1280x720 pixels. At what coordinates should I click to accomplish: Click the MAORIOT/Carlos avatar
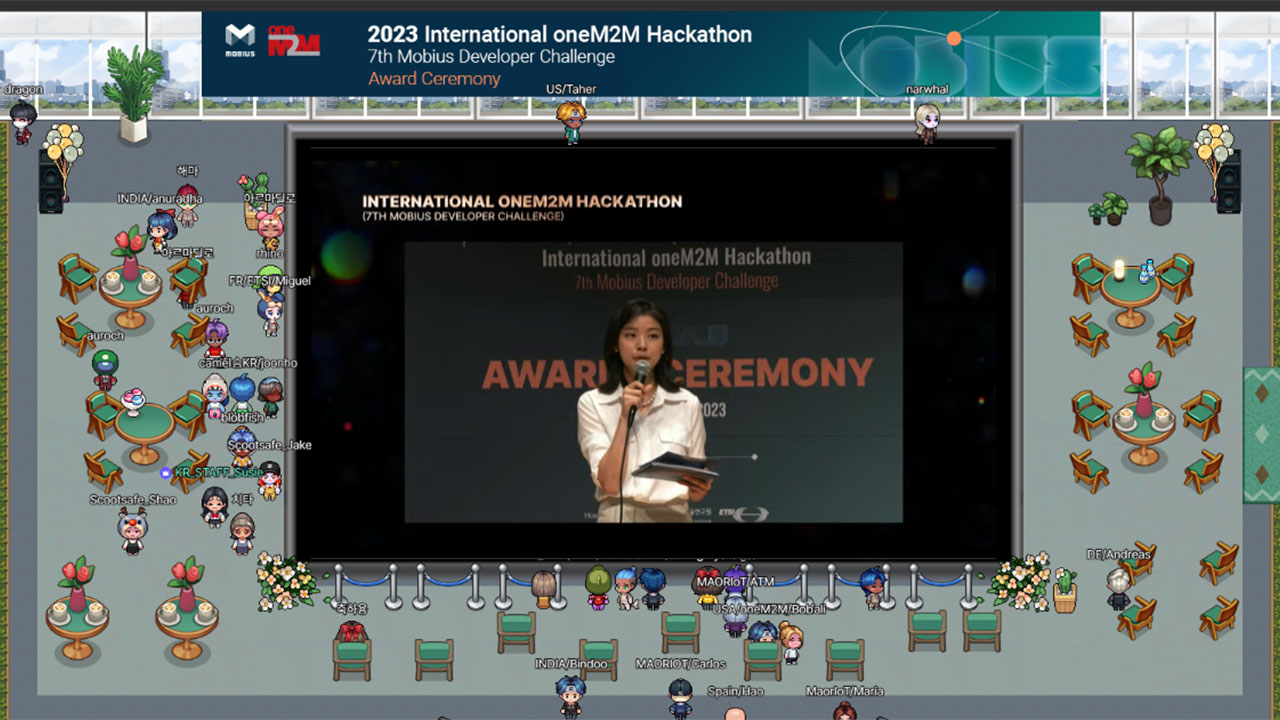(x=681, y=696)
